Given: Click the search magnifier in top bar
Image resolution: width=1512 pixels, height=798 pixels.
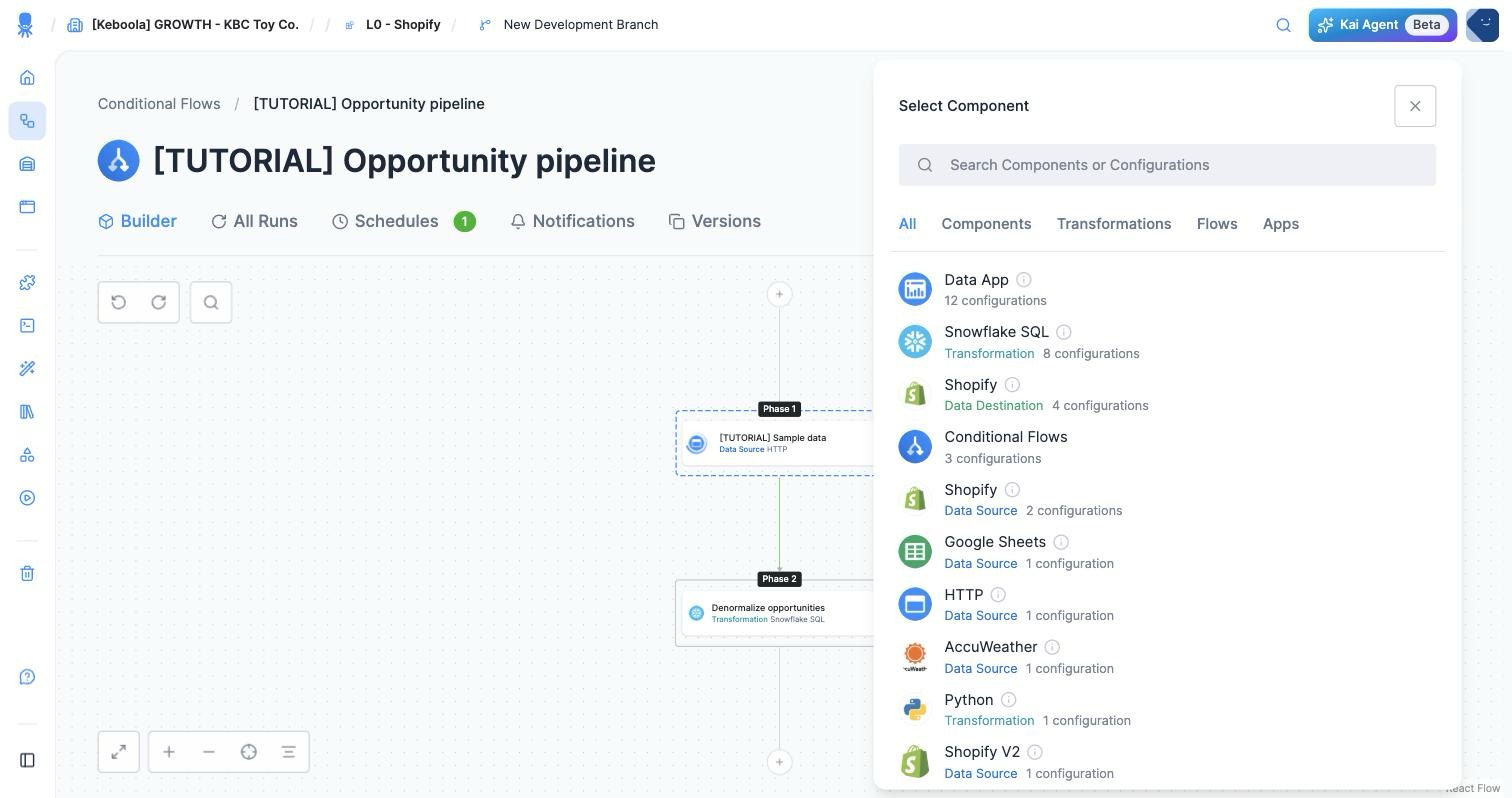Looking at the screenshot, I should (x=1284, y=25).
